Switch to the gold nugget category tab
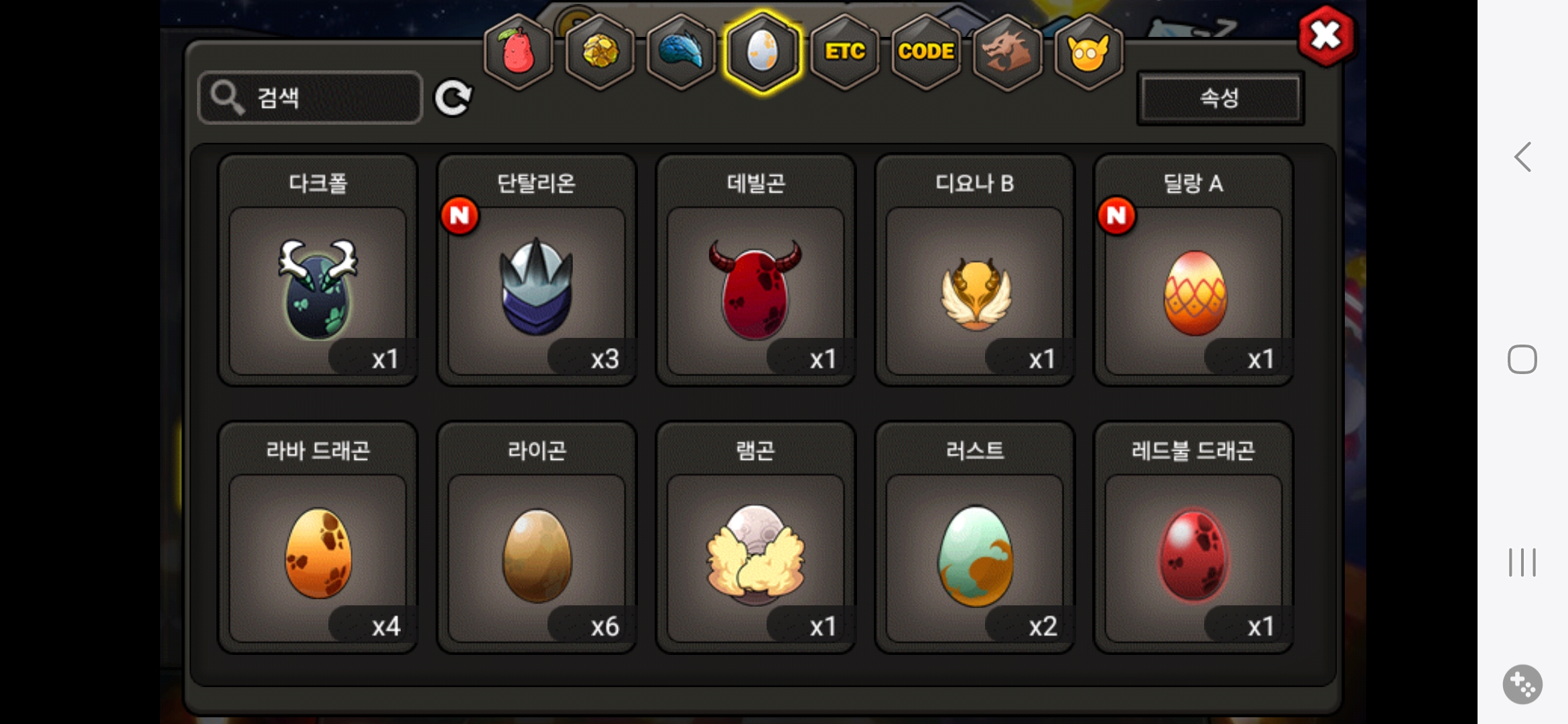Image resolution: width=1568 pixels, height=724 pixels. [600, 52]
